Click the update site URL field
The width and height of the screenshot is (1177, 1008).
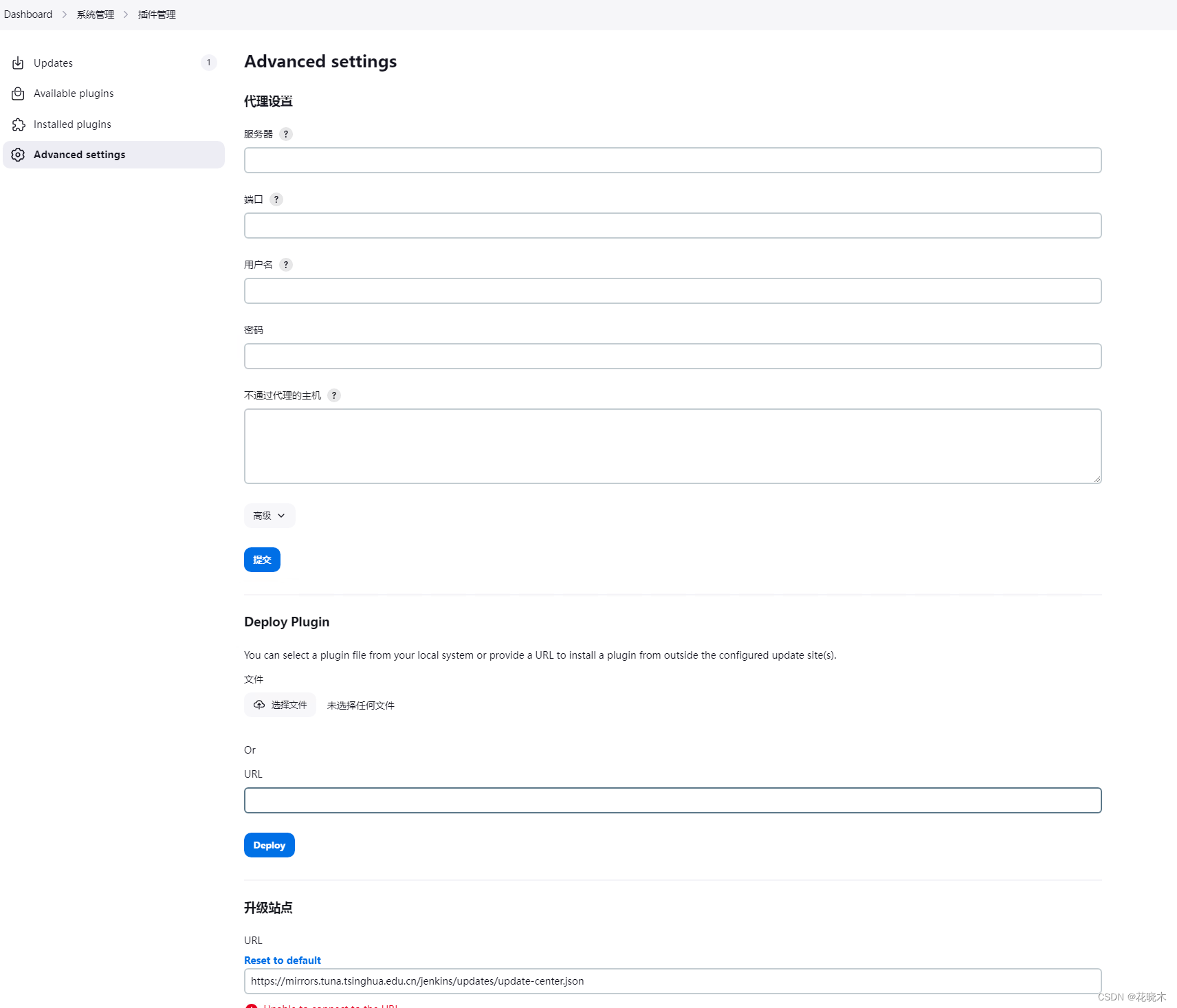point(672,981)
